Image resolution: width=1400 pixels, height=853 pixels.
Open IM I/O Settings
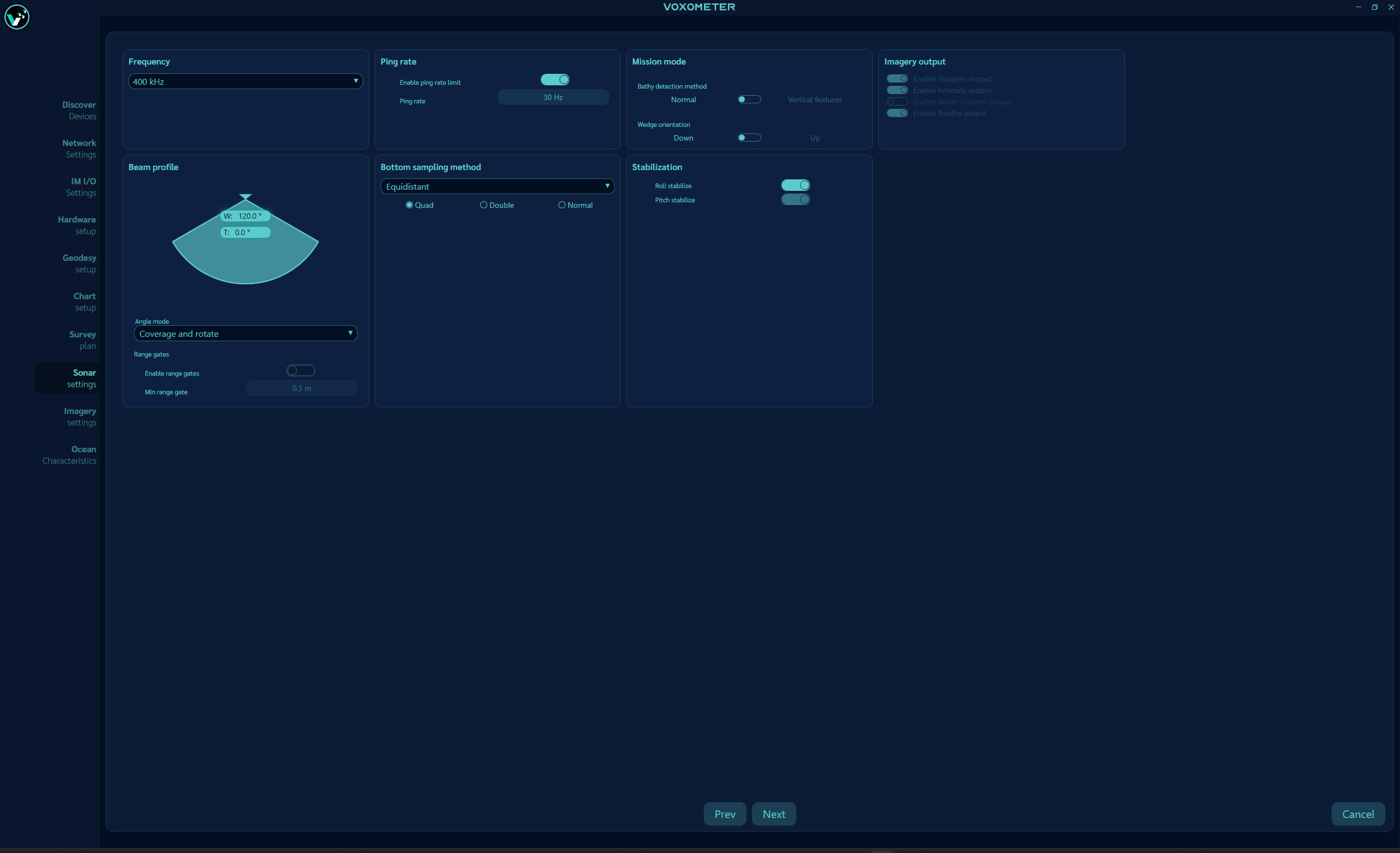pyautogui.click(x=81, y=187)
